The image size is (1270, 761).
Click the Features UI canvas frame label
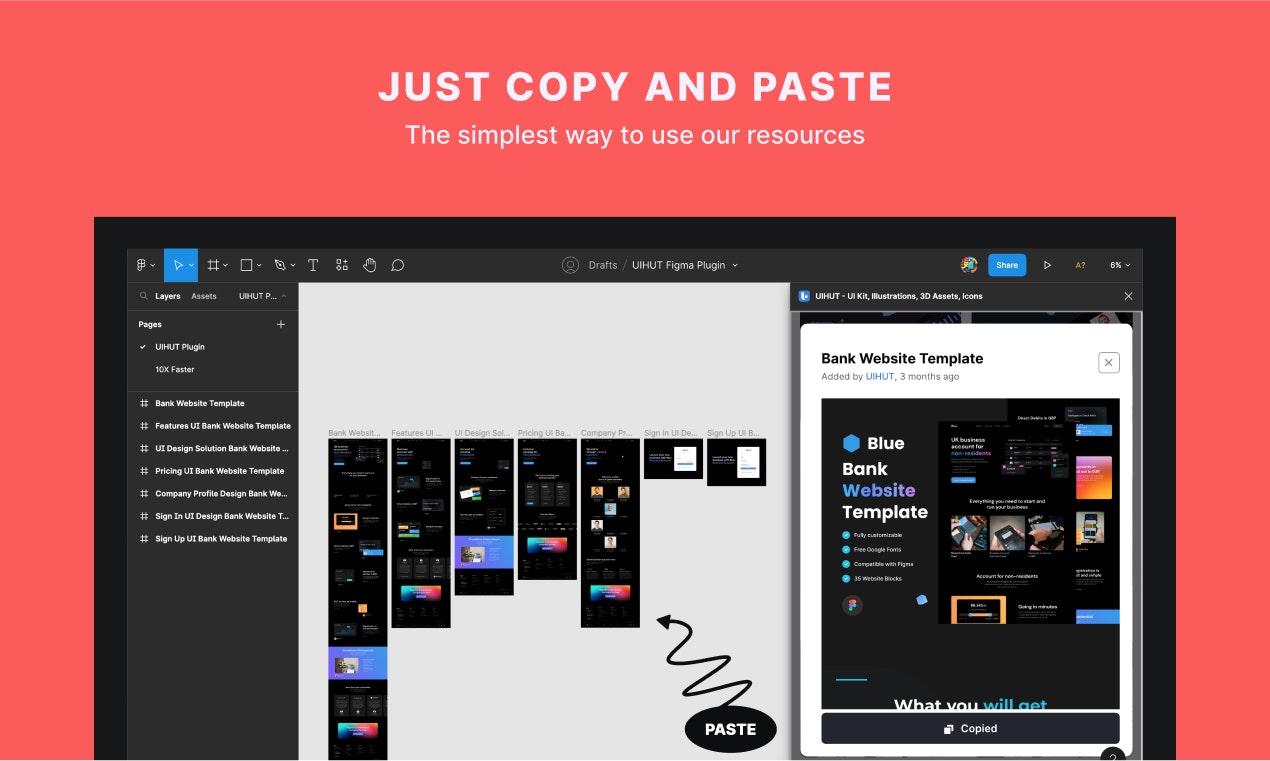[416, 433]
